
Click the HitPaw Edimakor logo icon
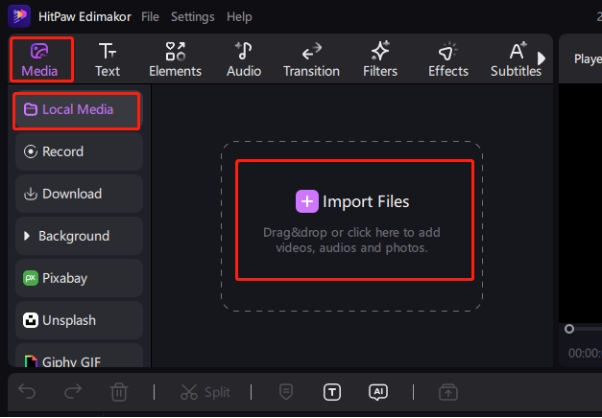point(19,16)
